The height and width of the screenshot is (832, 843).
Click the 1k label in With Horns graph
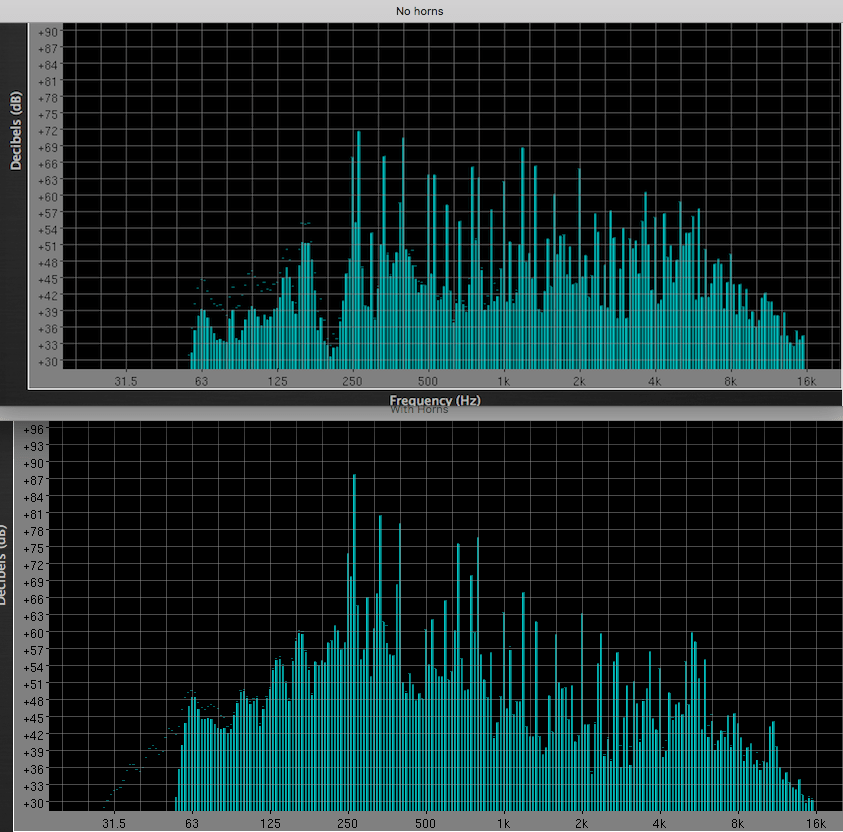click(x=504, y=823)
